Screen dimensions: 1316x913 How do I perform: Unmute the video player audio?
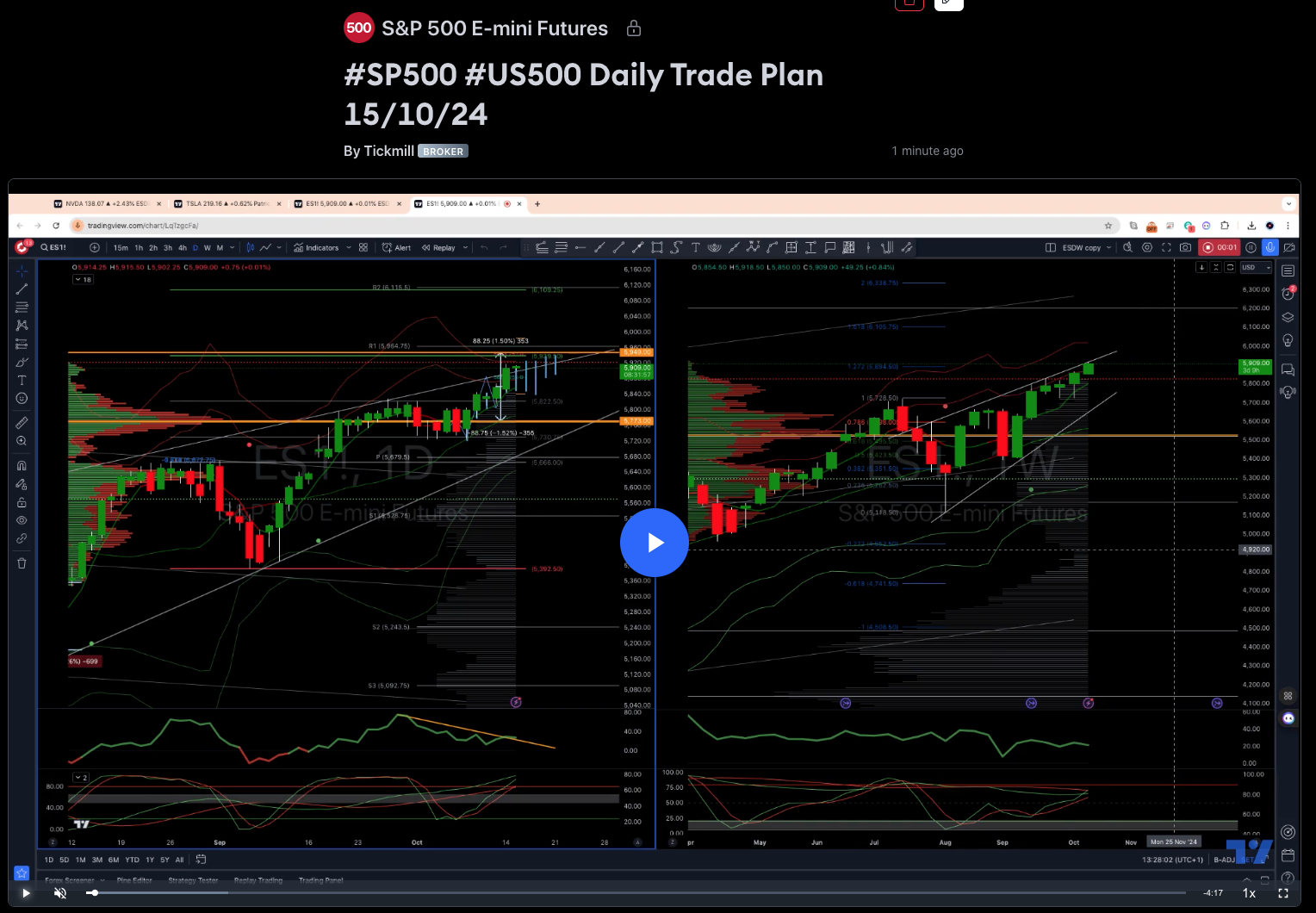60,893
